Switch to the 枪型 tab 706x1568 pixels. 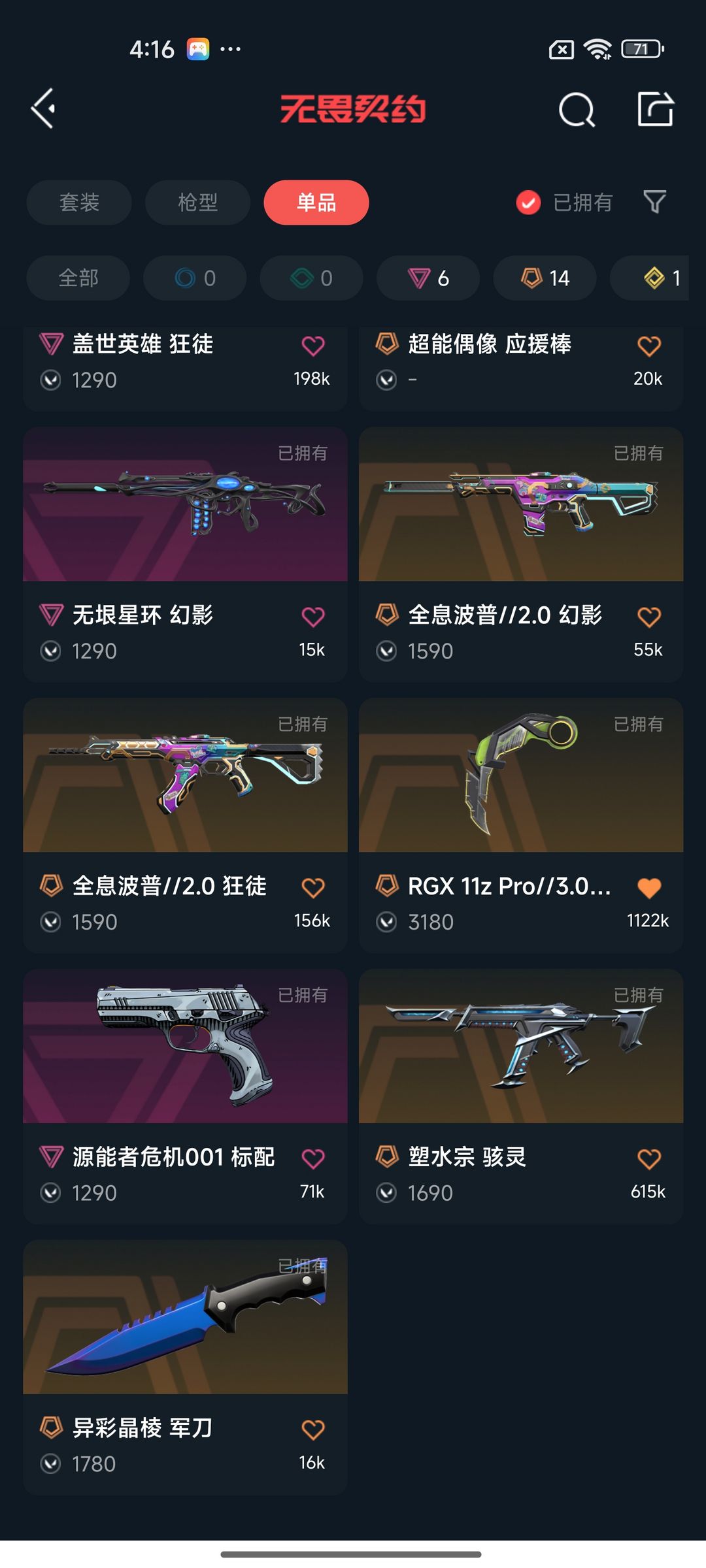197,203
